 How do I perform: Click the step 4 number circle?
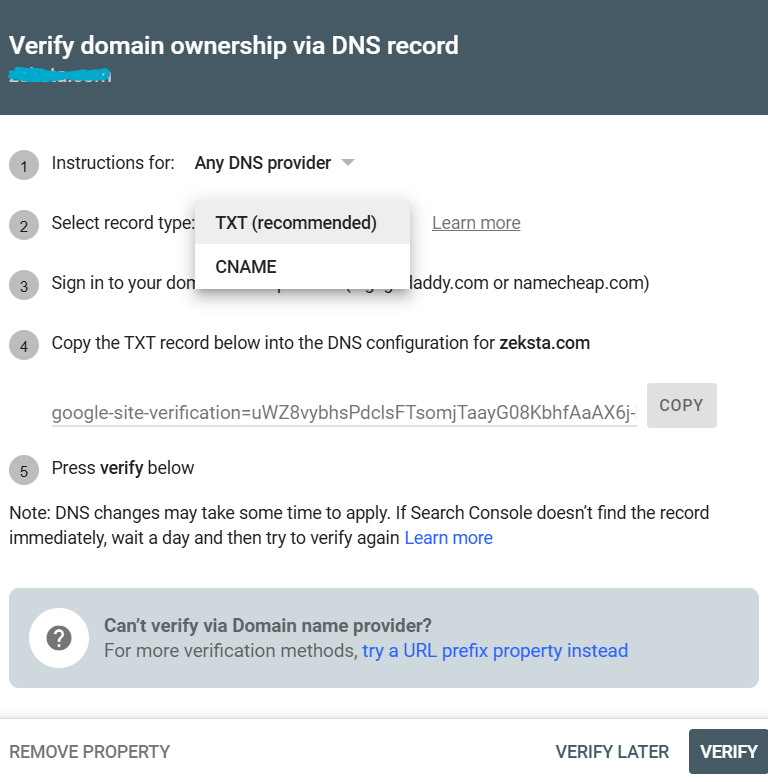(x=24, y=345)
